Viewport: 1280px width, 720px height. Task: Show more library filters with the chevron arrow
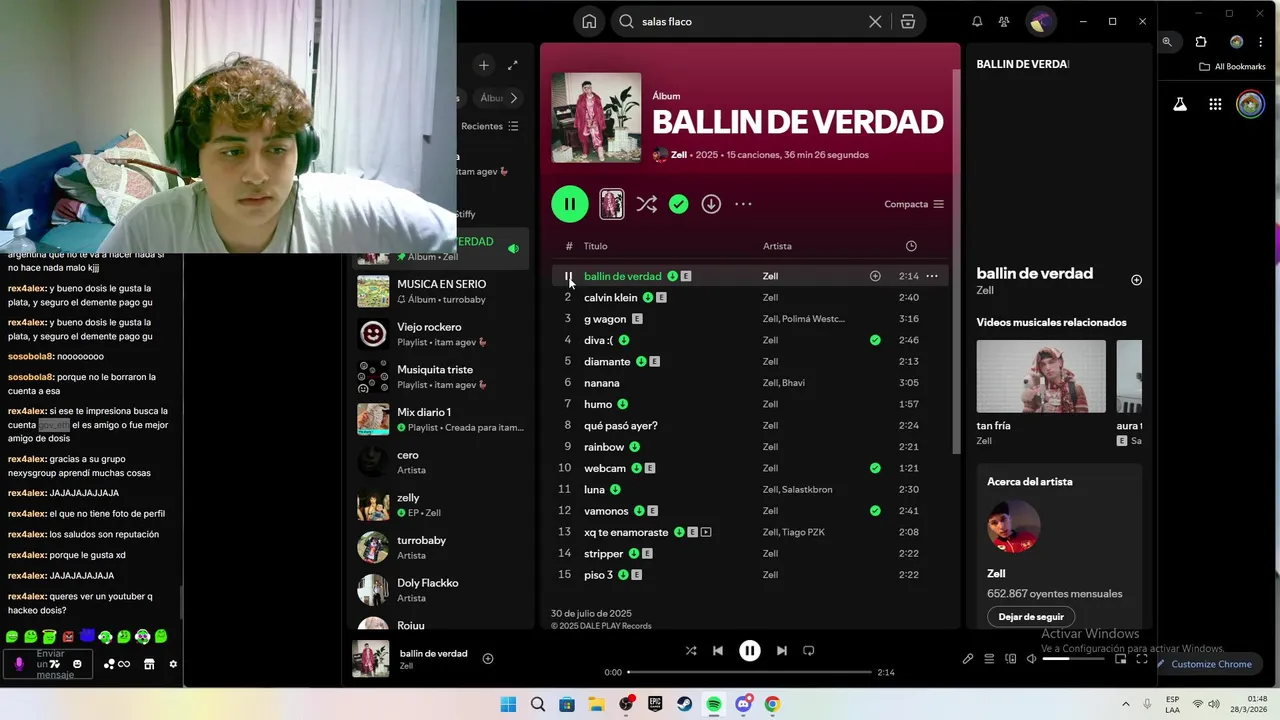pyautogui.click(x=514, y=98)
